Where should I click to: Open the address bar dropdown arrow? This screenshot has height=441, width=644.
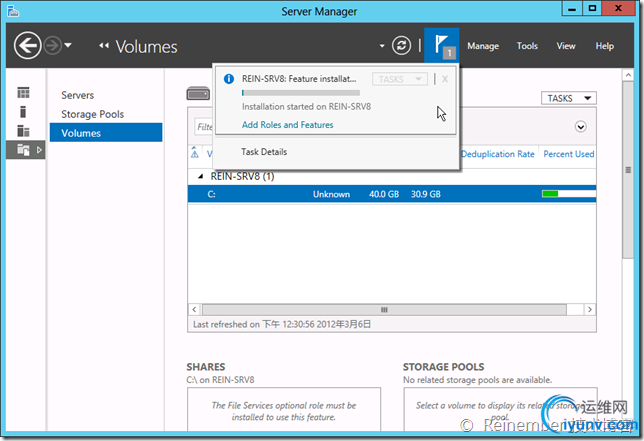[382, 46]
